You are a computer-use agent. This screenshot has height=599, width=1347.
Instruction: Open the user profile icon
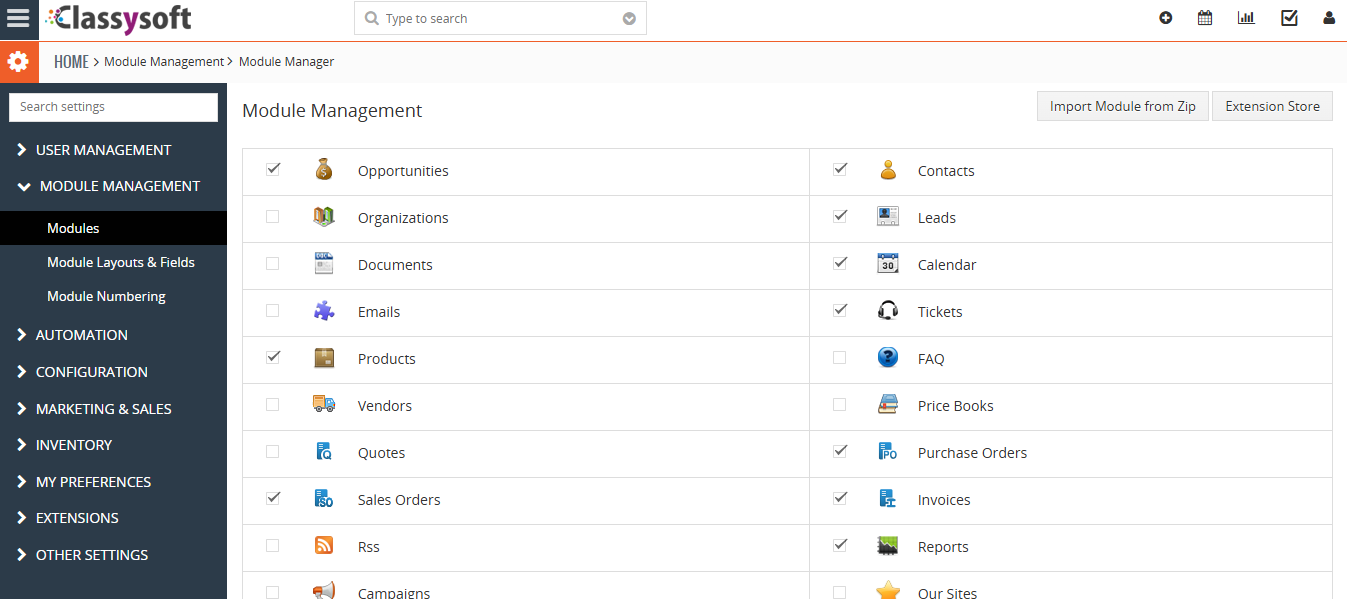point(1329,18)
